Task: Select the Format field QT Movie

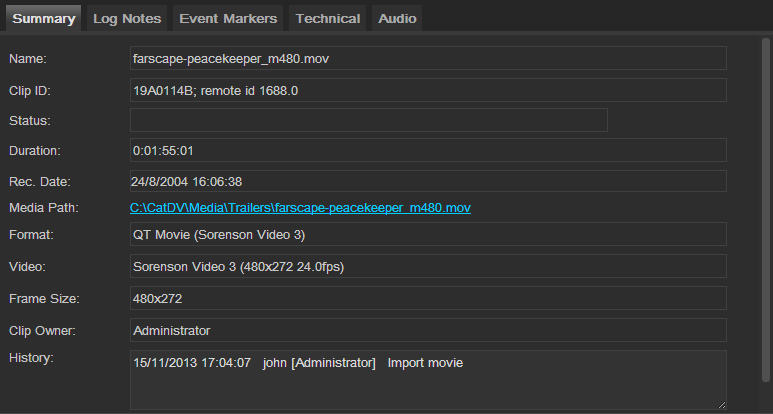Action: coord(428,234)
